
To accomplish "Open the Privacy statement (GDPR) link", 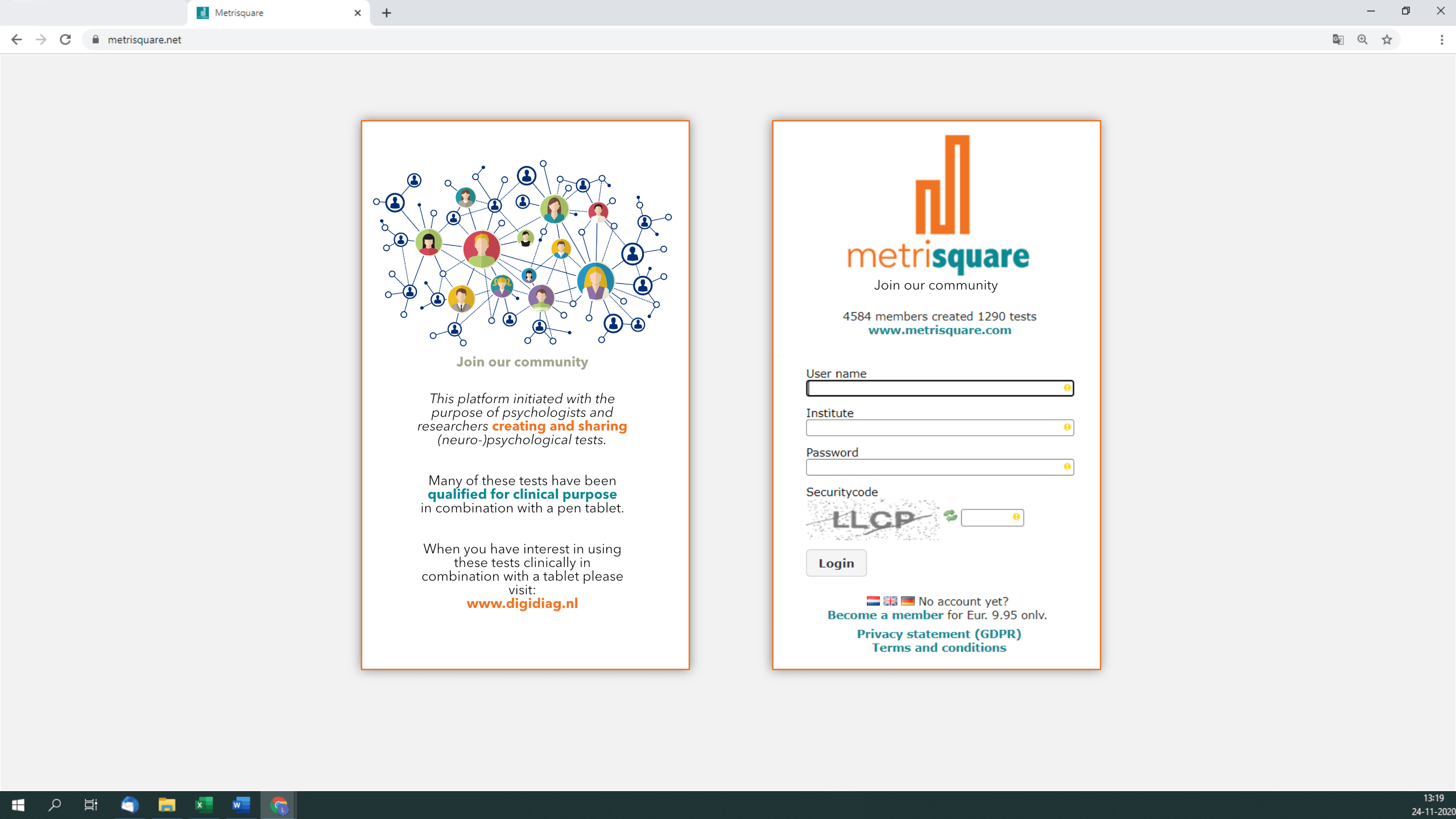I will [939, 634].
